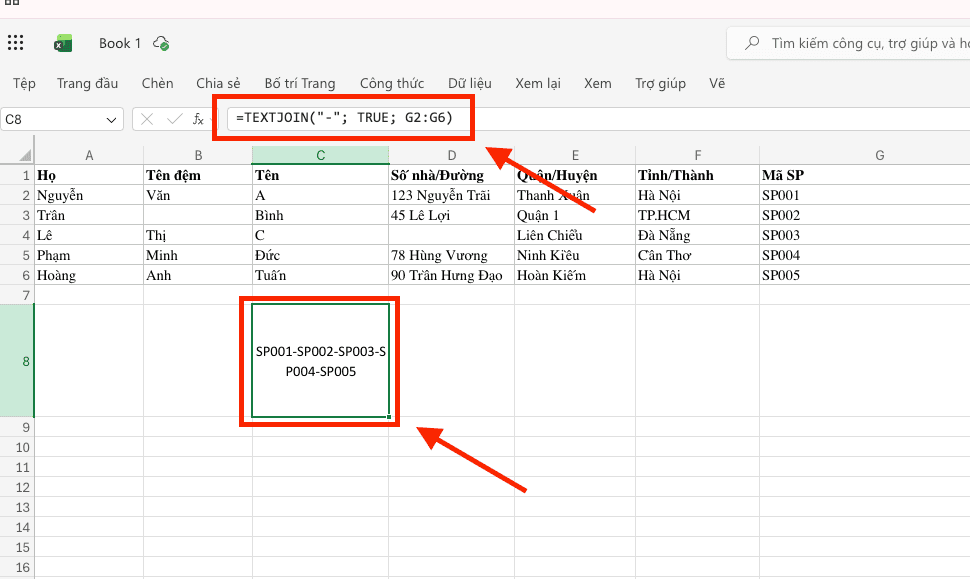Select column B header
Screen dimensions: 970x579
pyautogui.click(x=198, y=155)
